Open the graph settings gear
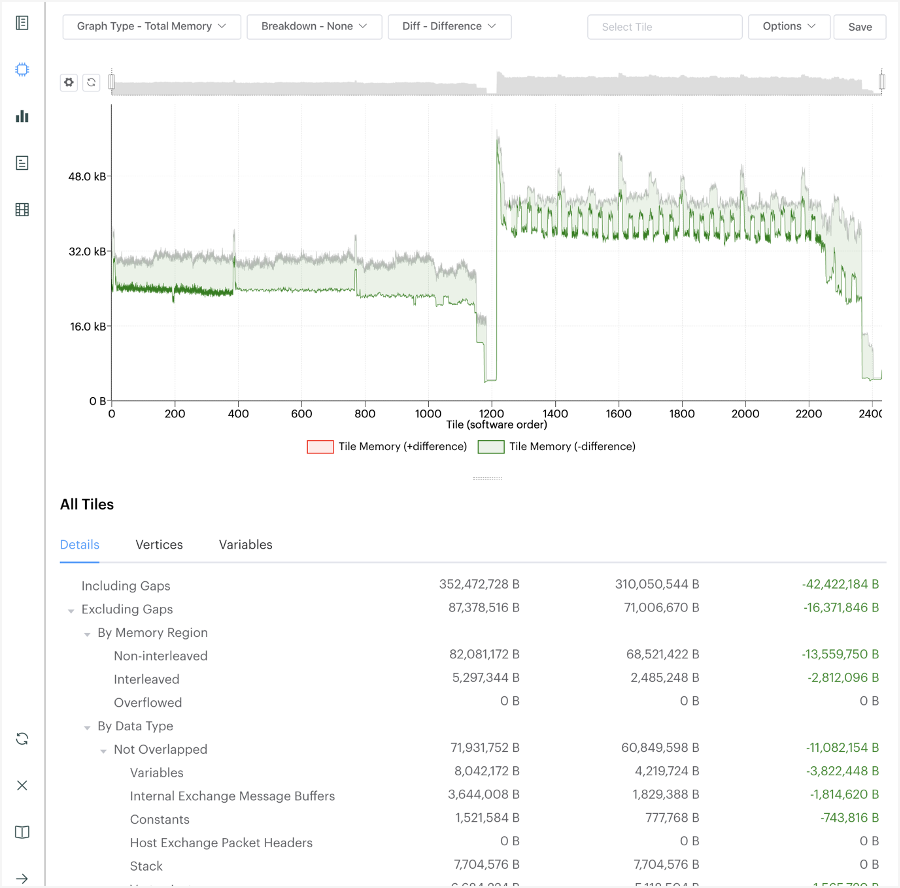Viewport: 900px width, 888px height. (x=68, y=82)
